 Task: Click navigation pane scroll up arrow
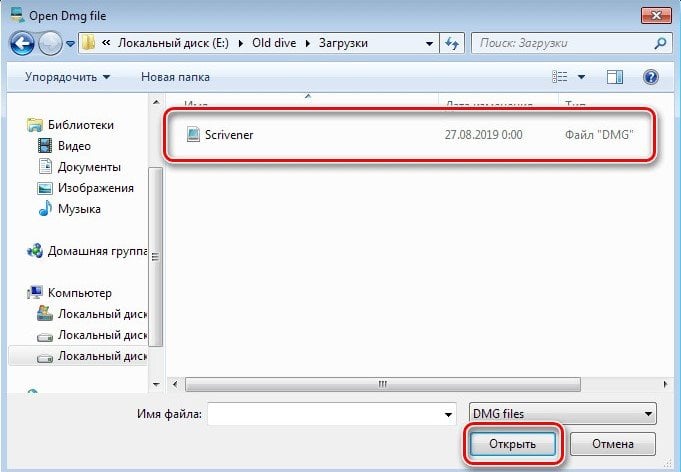pyautogui.click(x=156, y=103)
